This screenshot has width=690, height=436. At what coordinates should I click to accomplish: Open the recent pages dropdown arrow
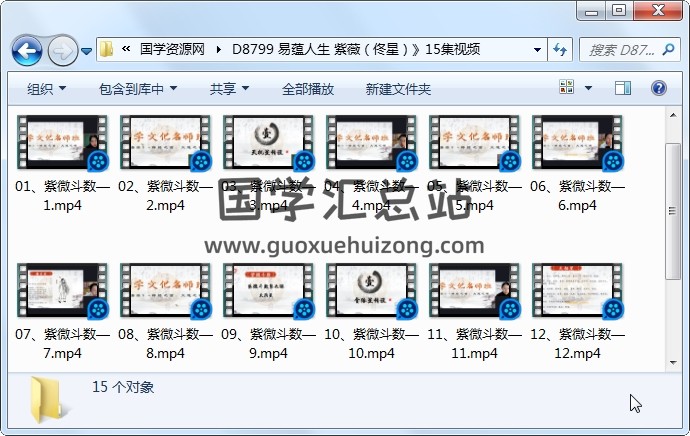(86, 50)
